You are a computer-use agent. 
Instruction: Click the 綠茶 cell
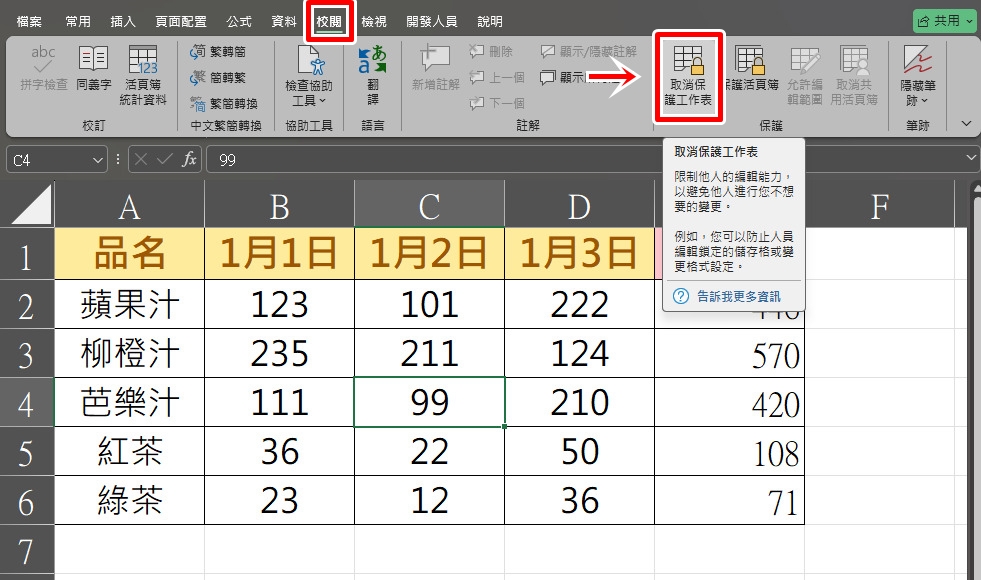(130, 500)
